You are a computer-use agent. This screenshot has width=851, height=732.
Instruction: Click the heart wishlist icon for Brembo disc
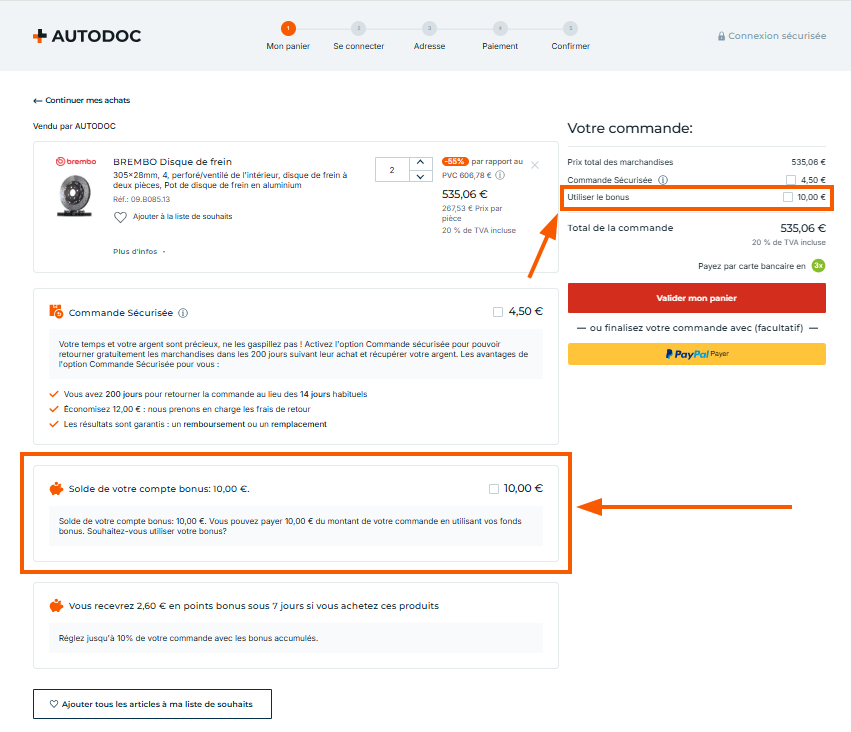coord(120,217)
